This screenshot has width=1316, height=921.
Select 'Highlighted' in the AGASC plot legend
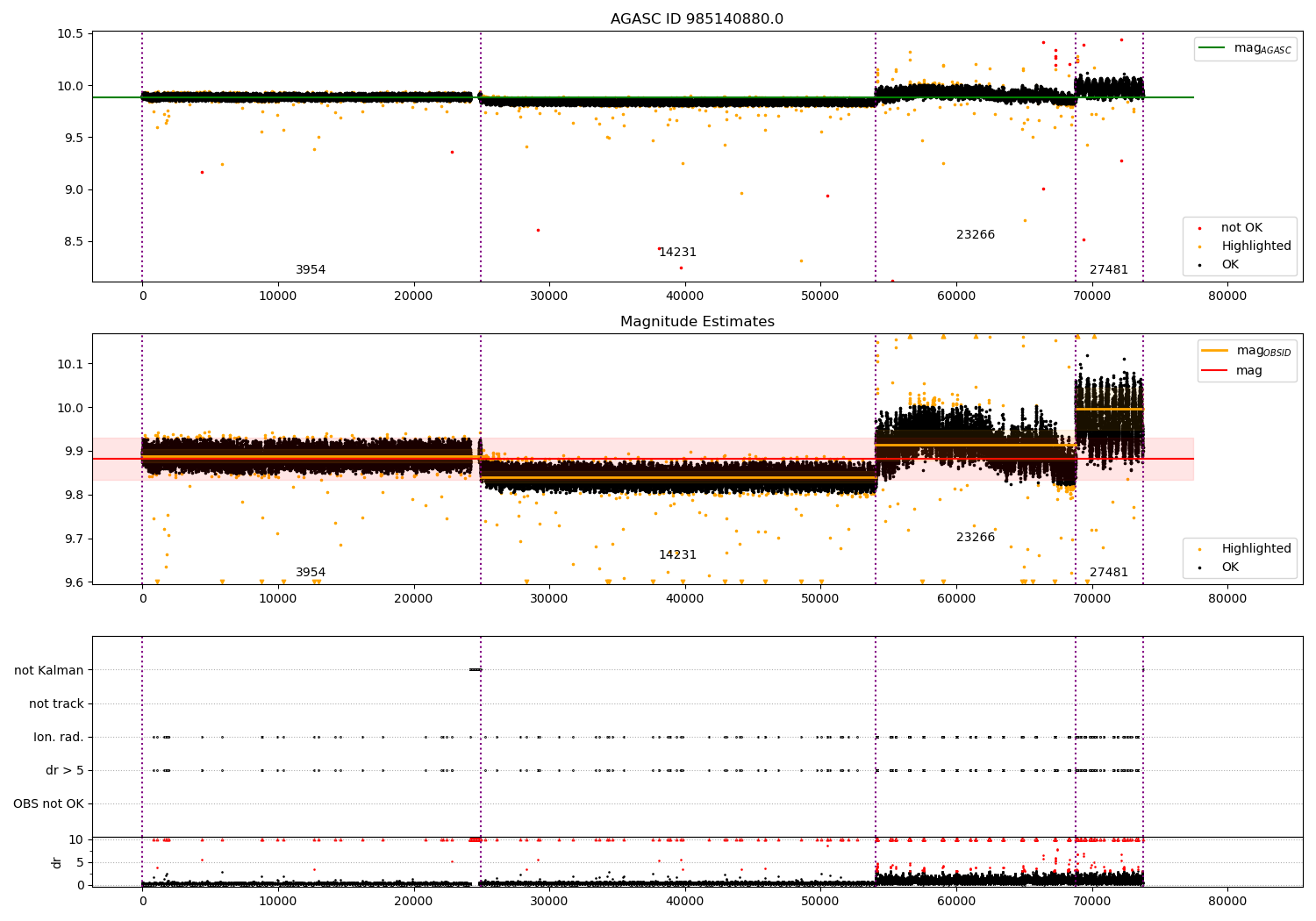pos(1256,246)
